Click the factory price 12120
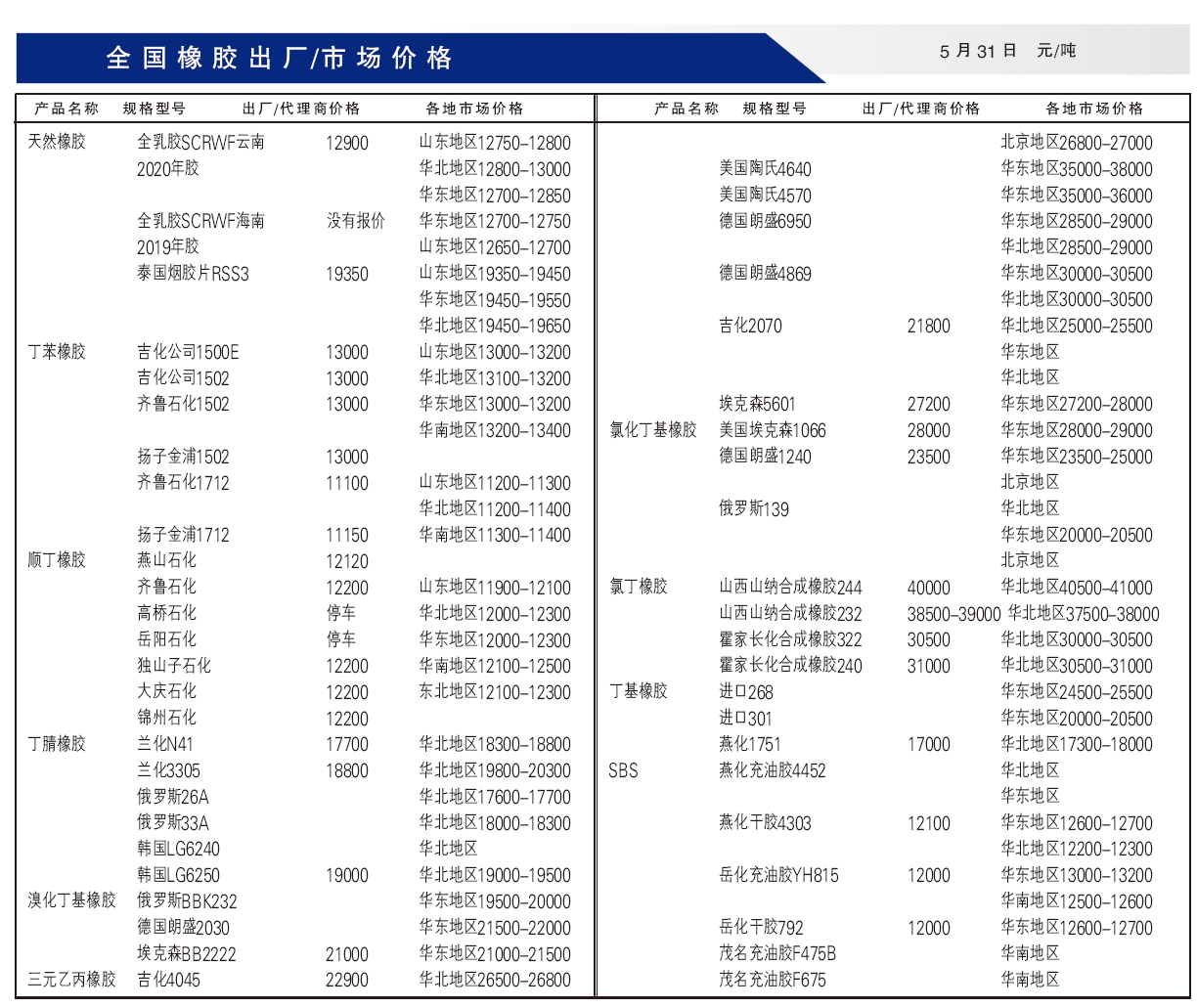The height and width of the screenshot is (1008, 1197). pos(347,561)
